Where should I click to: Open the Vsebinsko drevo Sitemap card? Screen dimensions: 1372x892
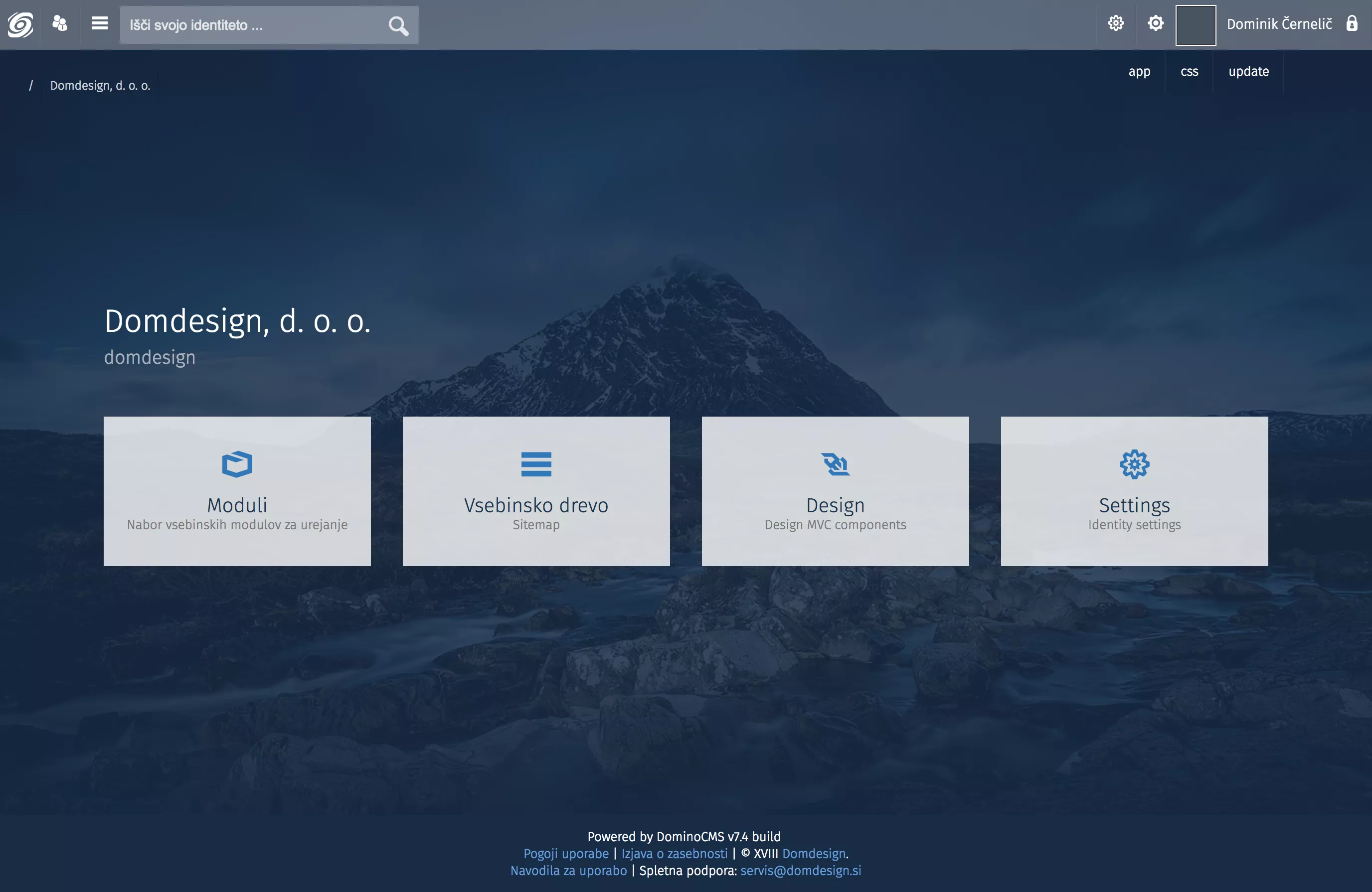point(536,491)
